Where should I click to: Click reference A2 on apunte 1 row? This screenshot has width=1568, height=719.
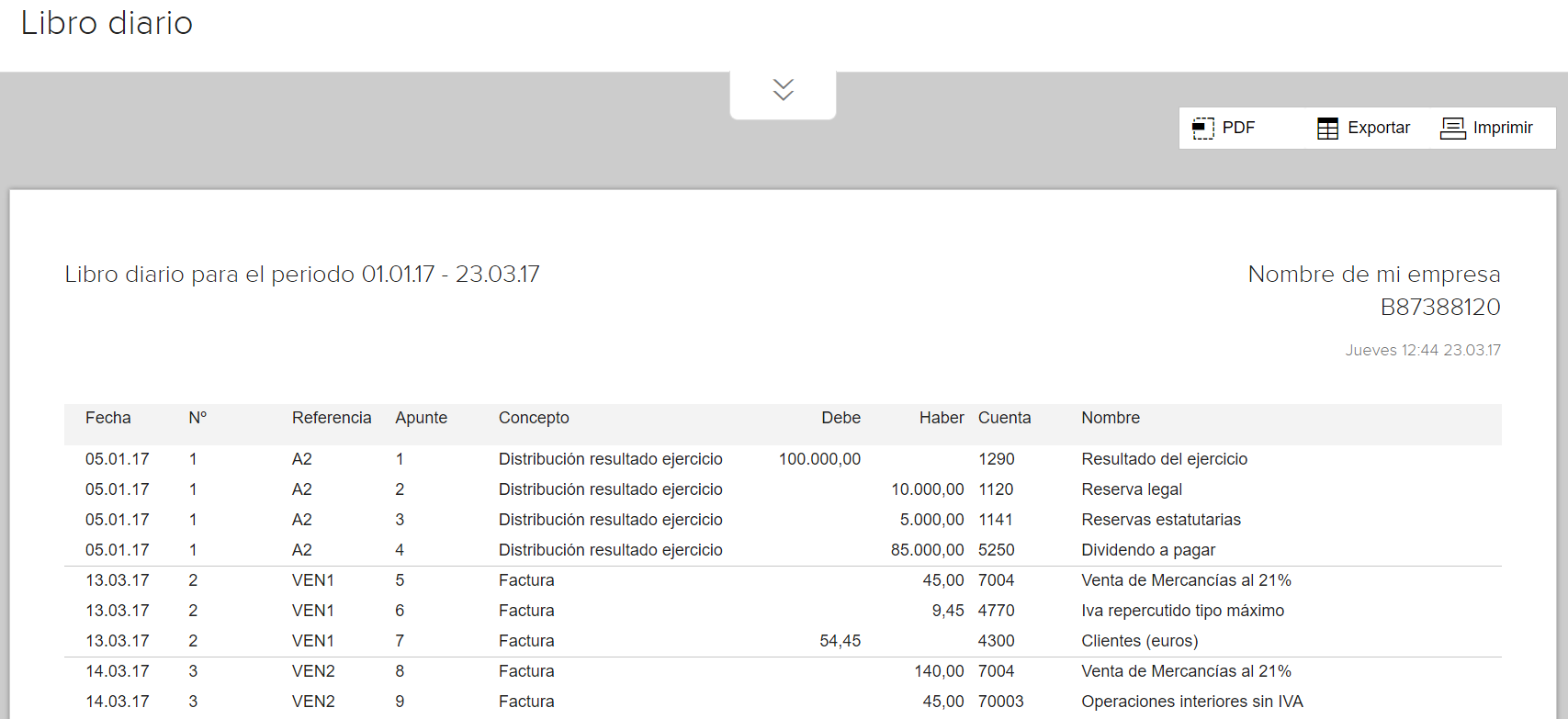(x=302, y=459)
